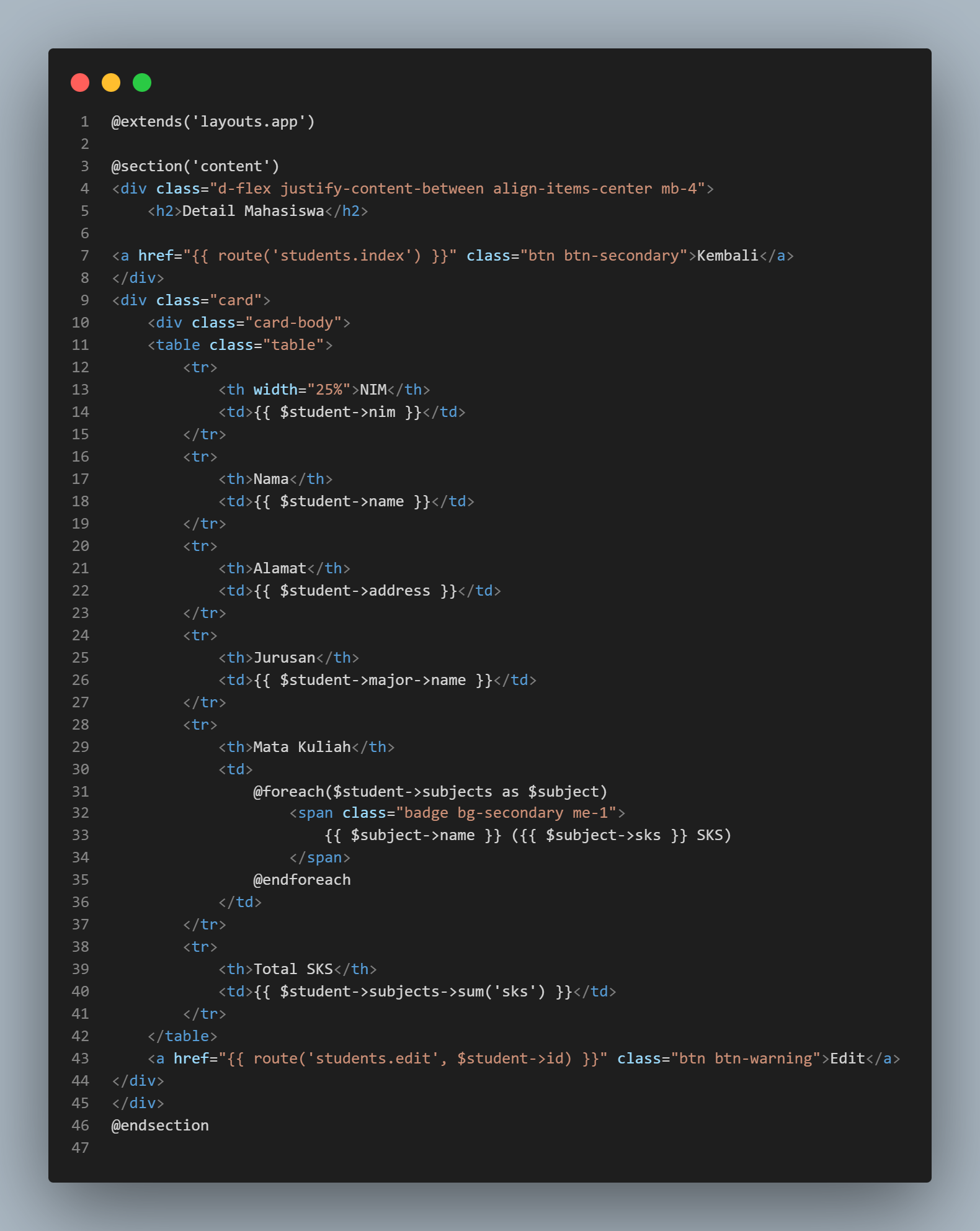Image resolution: width=980 pixels, height=1231 pixels.
Task: Click line number 47
Action: click(x=81, y=1148)
